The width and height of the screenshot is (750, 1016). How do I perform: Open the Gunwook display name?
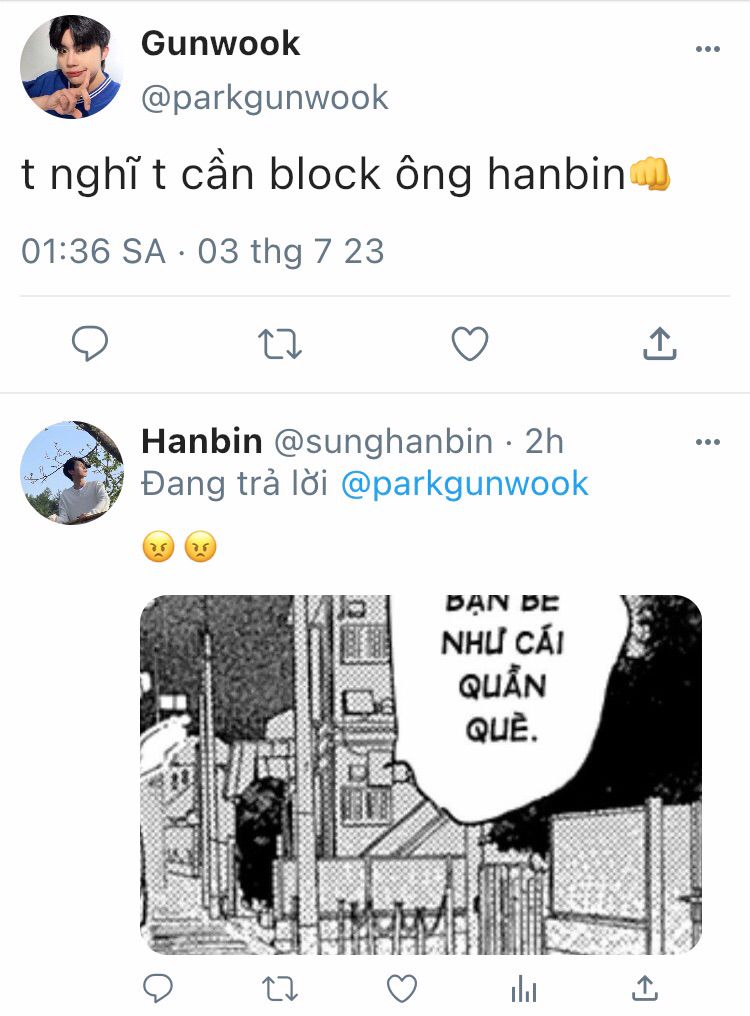tap(220, 44)
